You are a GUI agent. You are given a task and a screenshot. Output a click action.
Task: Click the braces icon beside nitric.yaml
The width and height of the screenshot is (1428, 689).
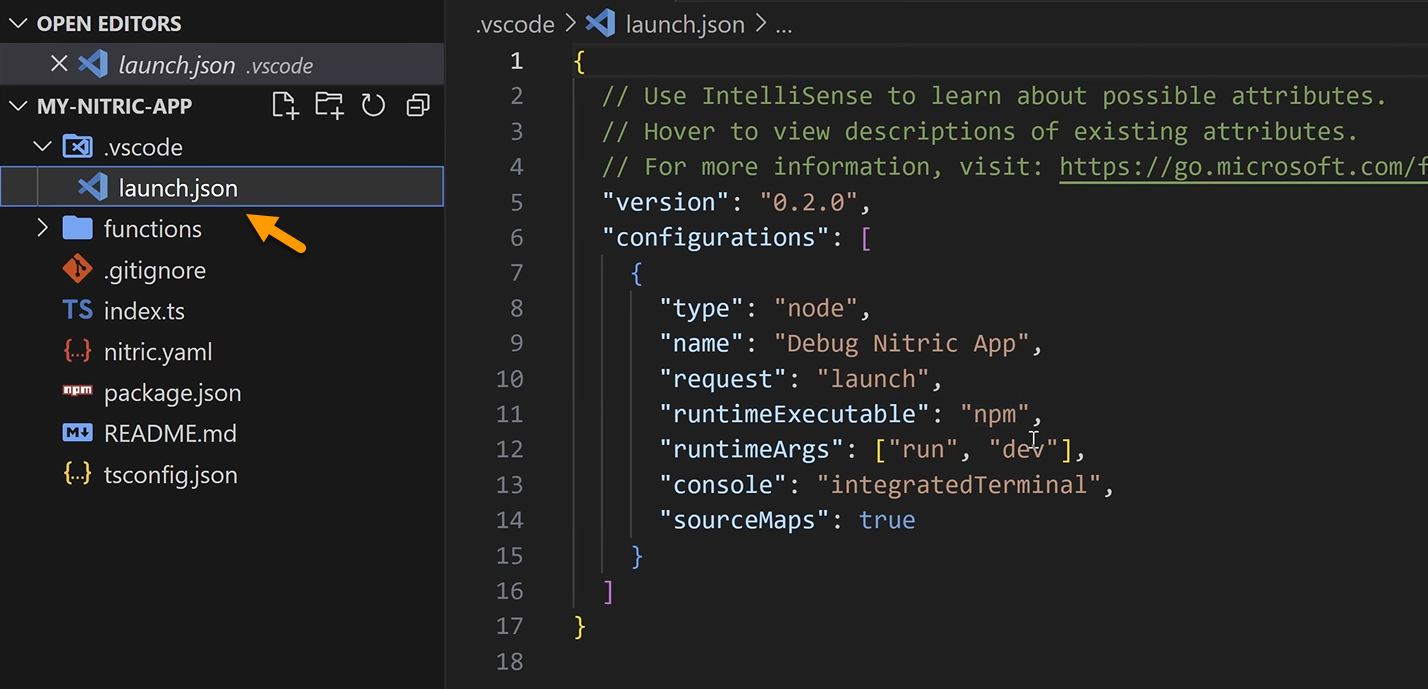coord(77,351)
